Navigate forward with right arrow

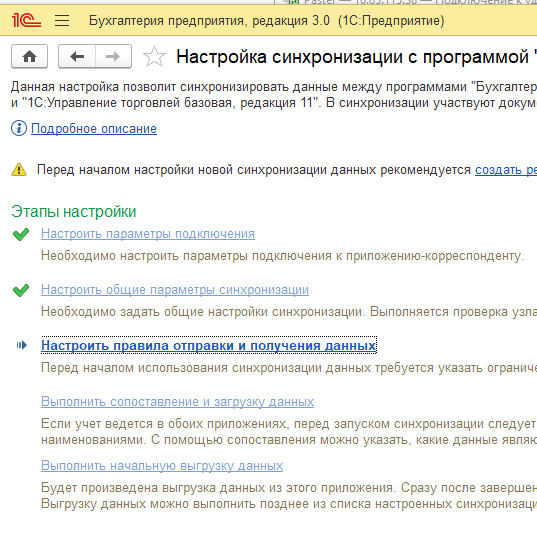click(113, 56)
